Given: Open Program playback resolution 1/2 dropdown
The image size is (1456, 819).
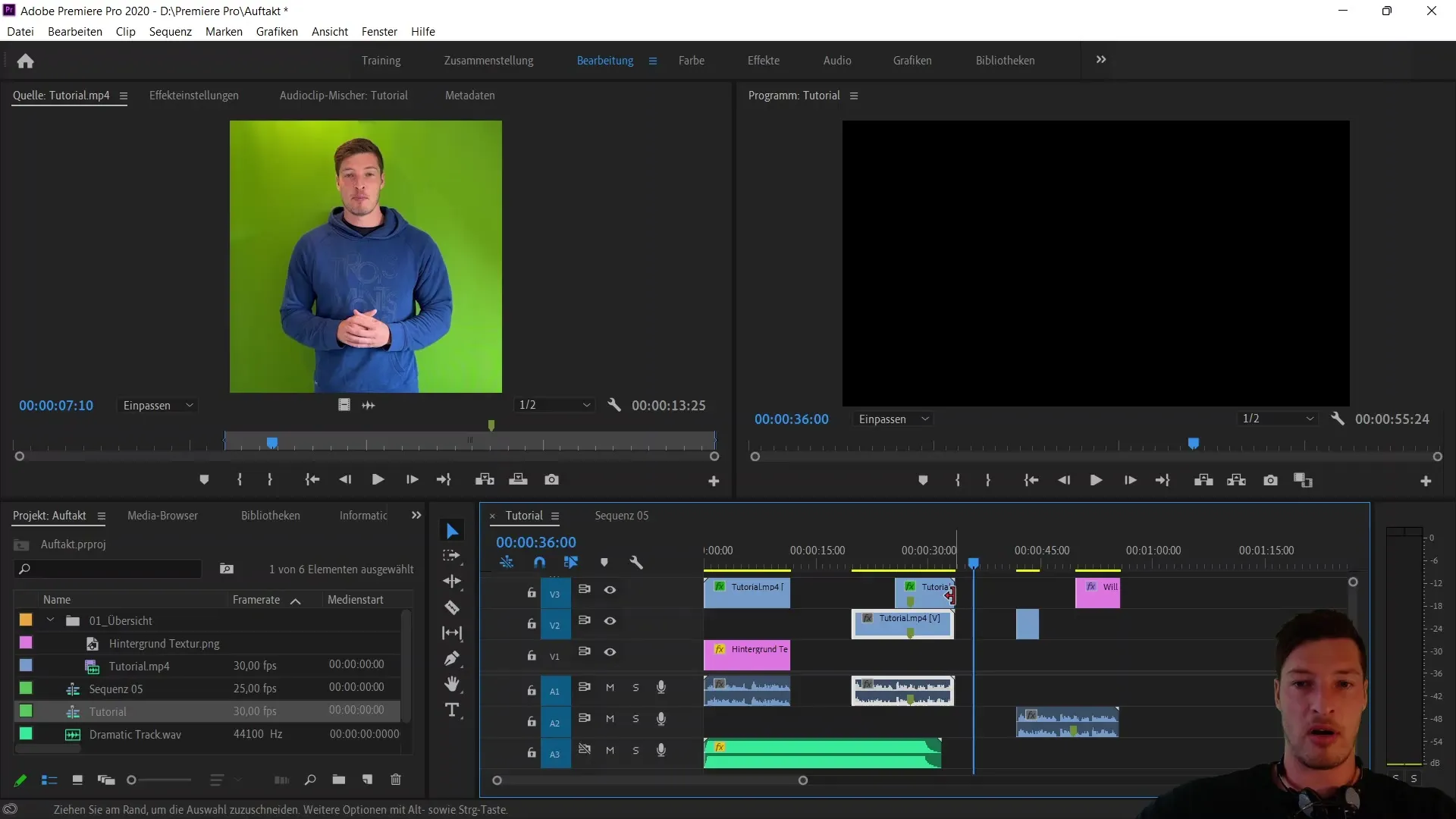Looking at the screenshot, I should click(x=1279, y=419).
